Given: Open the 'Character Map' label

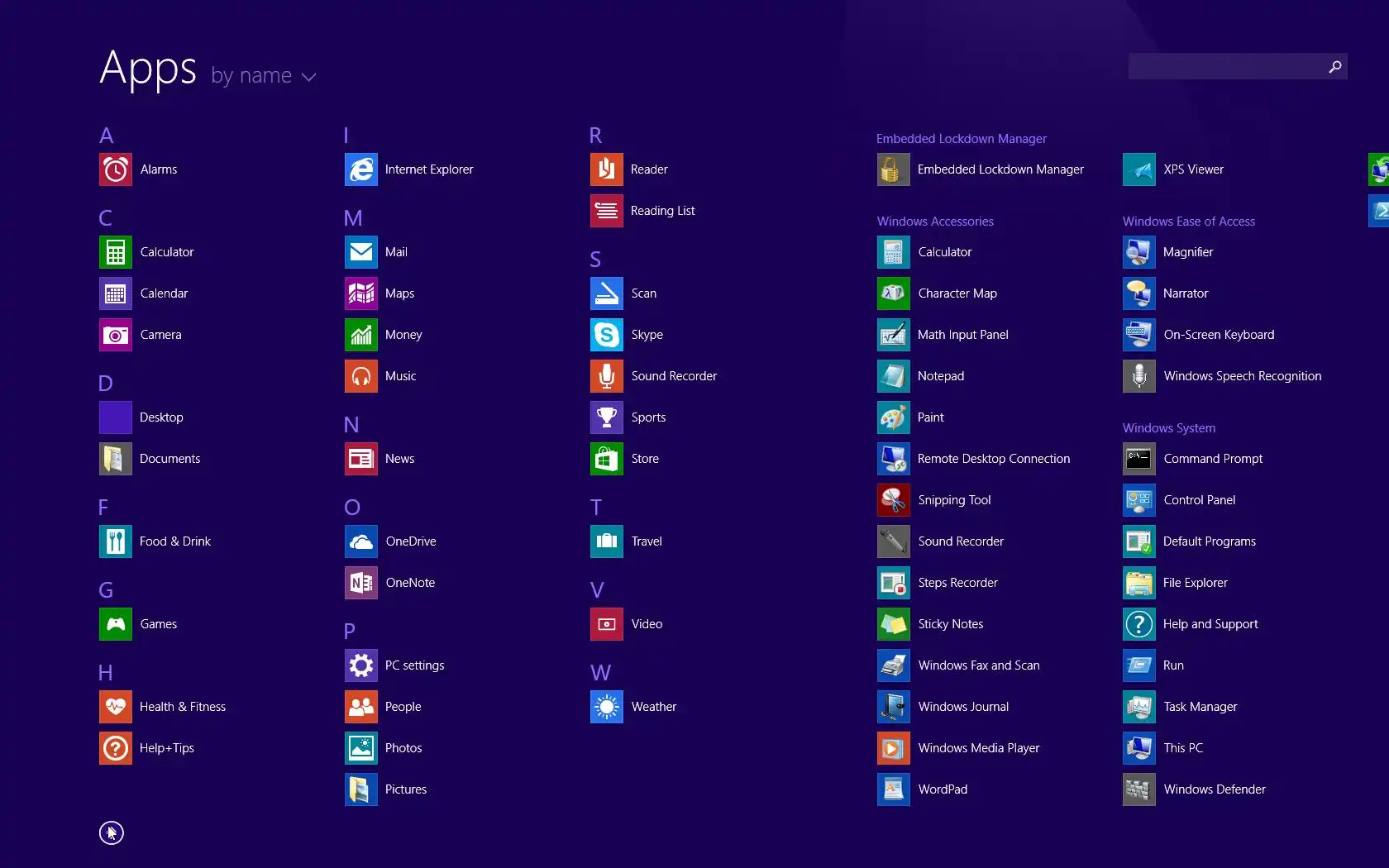Looking at the screenshot, I should point(957,293).
